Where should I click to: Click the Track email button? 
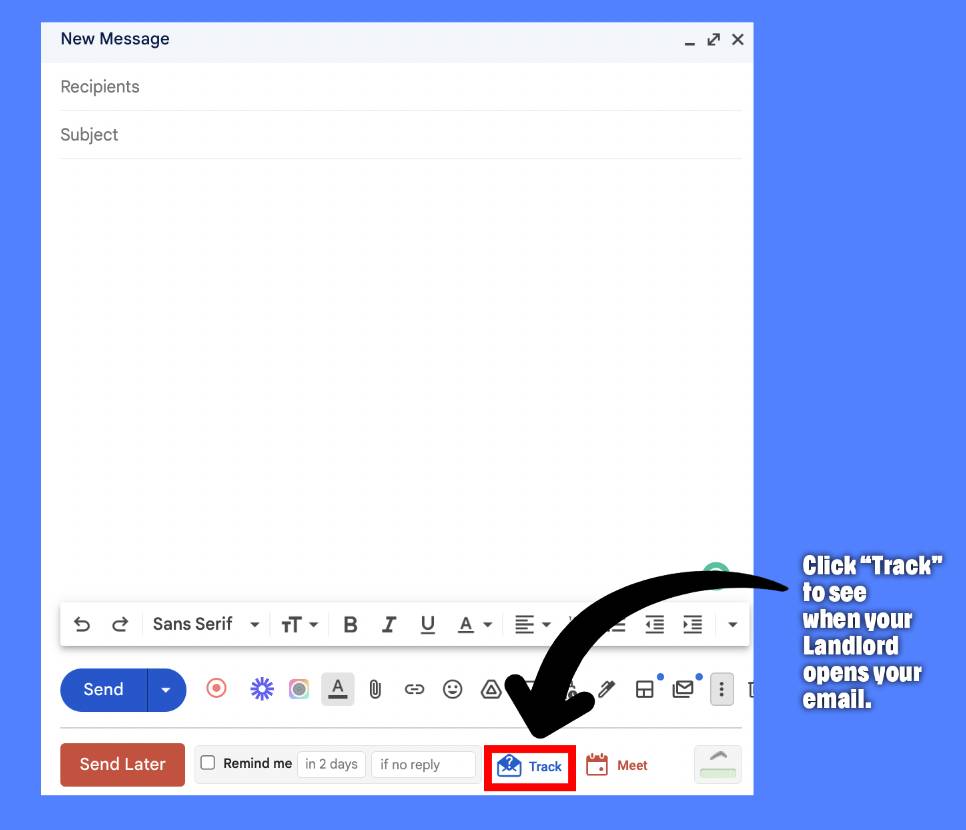tap(530, 766)
